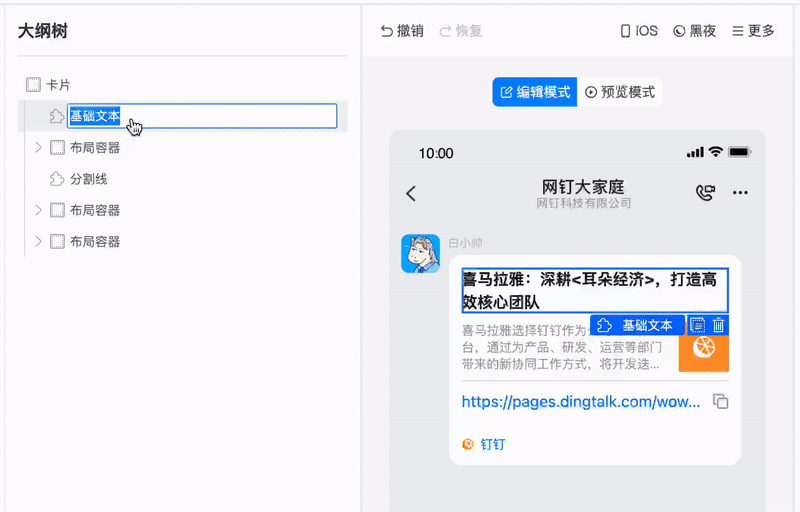
Task: Click the phone call icon in chat header
Action: (x=705, y=192)
